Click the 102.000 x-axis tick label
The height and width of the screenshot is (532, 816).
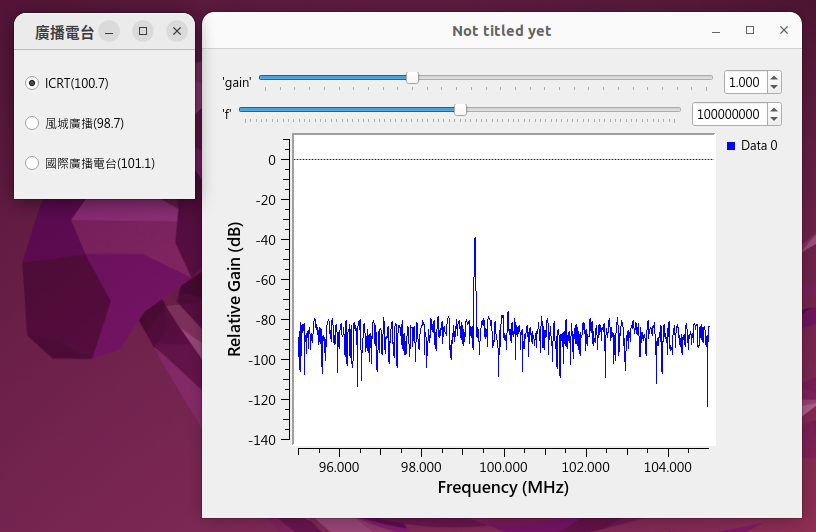click(x=585, y=467)
